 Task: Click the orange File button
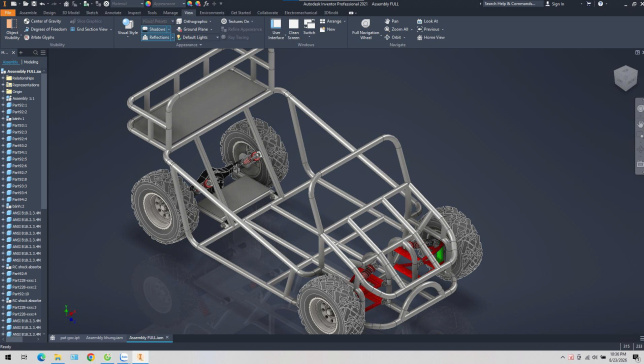click(x=8, y=13)
